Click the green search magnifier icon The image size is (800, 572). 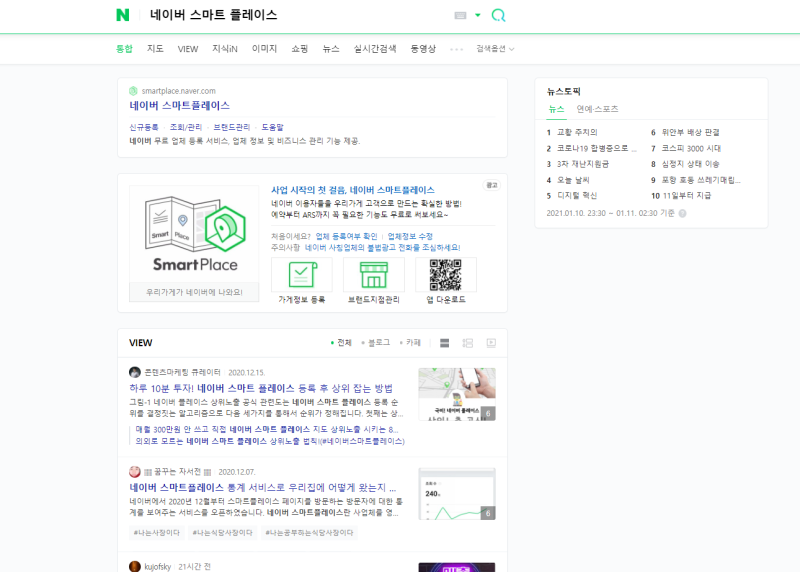[498, 15]
